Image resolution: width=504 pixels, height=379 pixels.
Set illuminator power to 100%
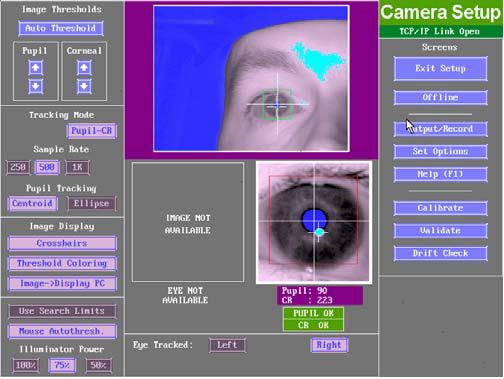pyautogui.click(x=26, y=365)
